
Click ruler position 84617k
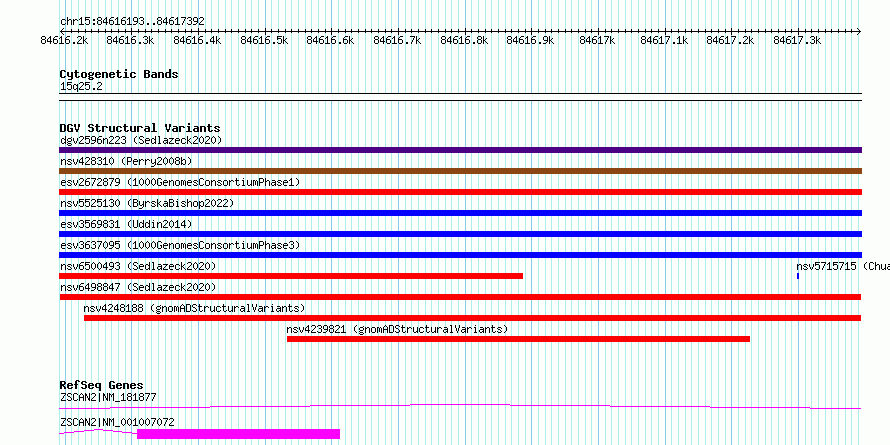[x=597, y=40]
